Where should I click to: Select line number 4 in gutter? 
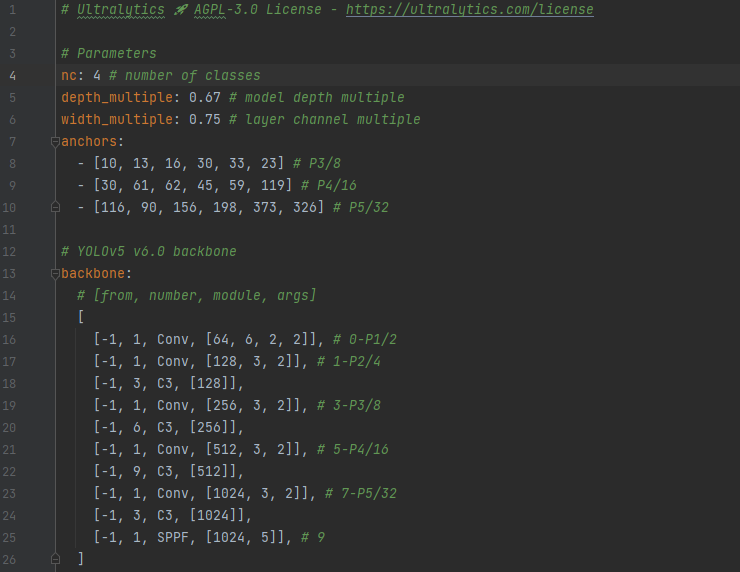[x=12, y=76]
